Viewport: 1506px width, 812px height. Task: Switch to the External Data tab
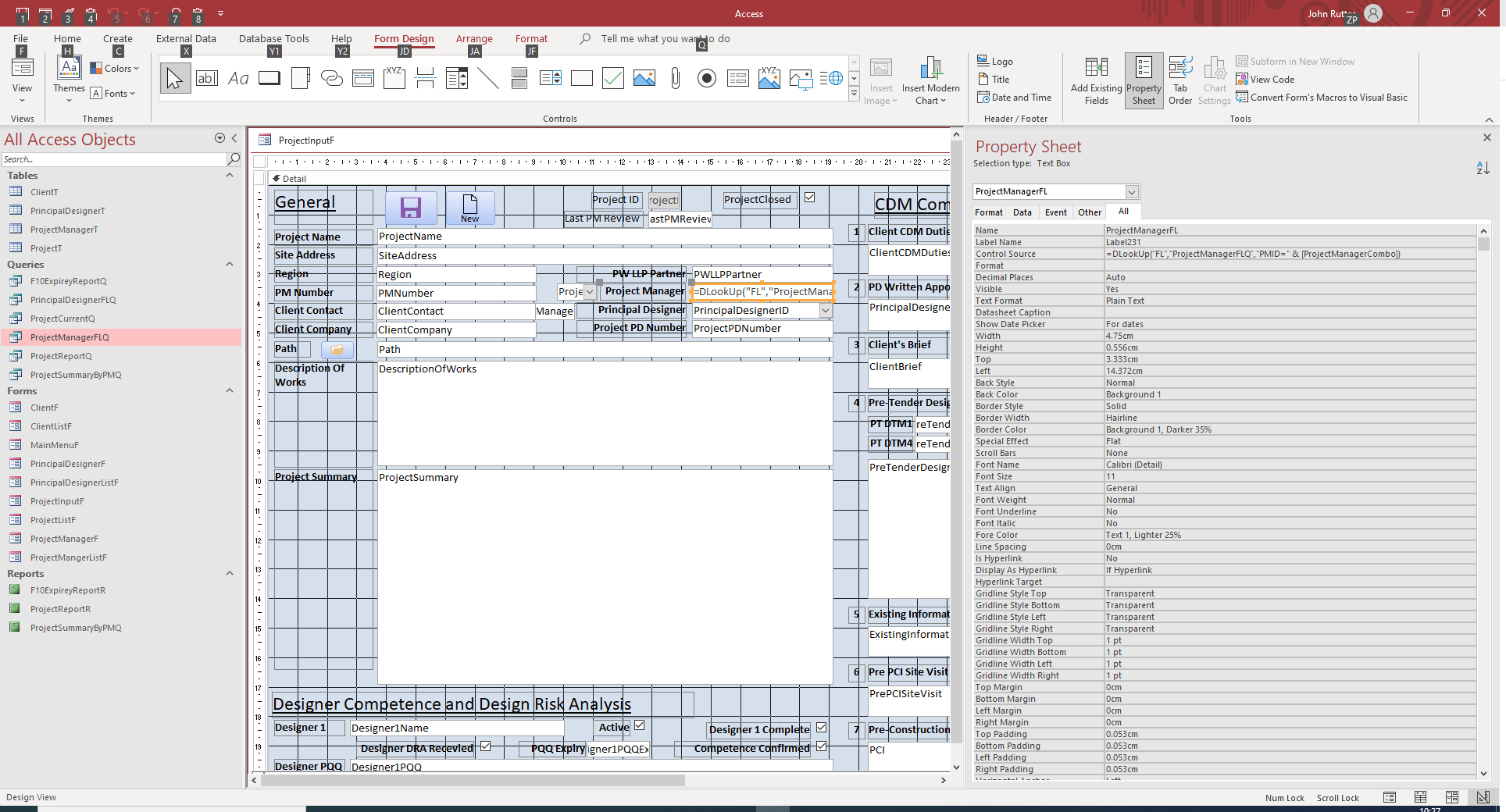(x=186, y=39)
